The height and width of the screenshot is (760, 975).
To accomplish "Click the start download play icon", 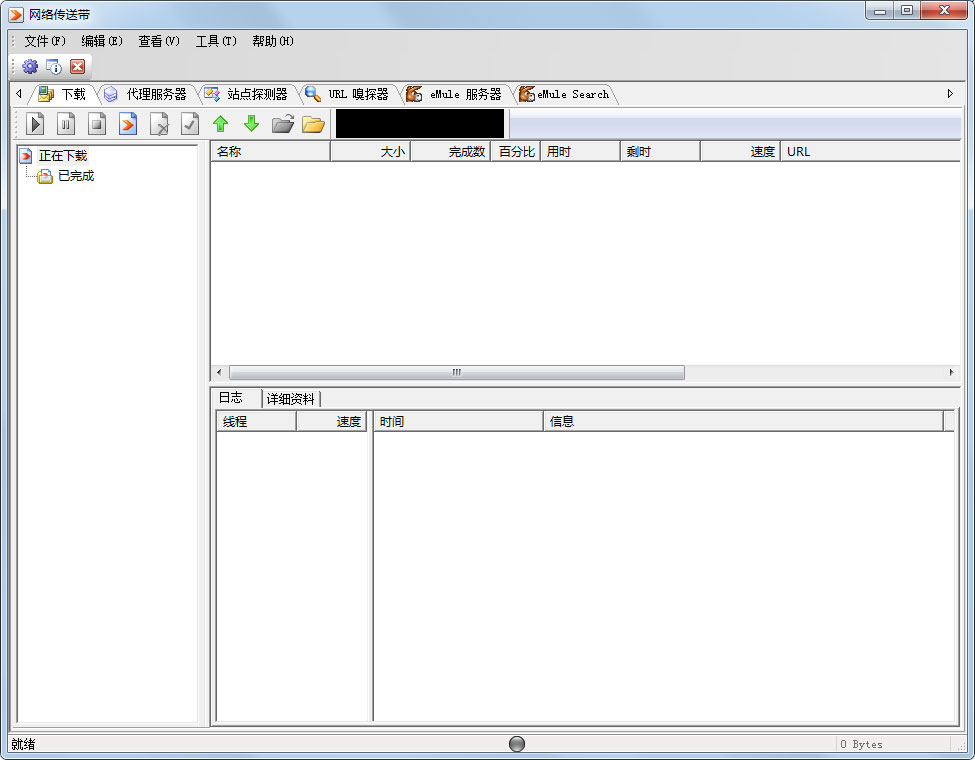I will pyautogui.click(x=36, y=124).
